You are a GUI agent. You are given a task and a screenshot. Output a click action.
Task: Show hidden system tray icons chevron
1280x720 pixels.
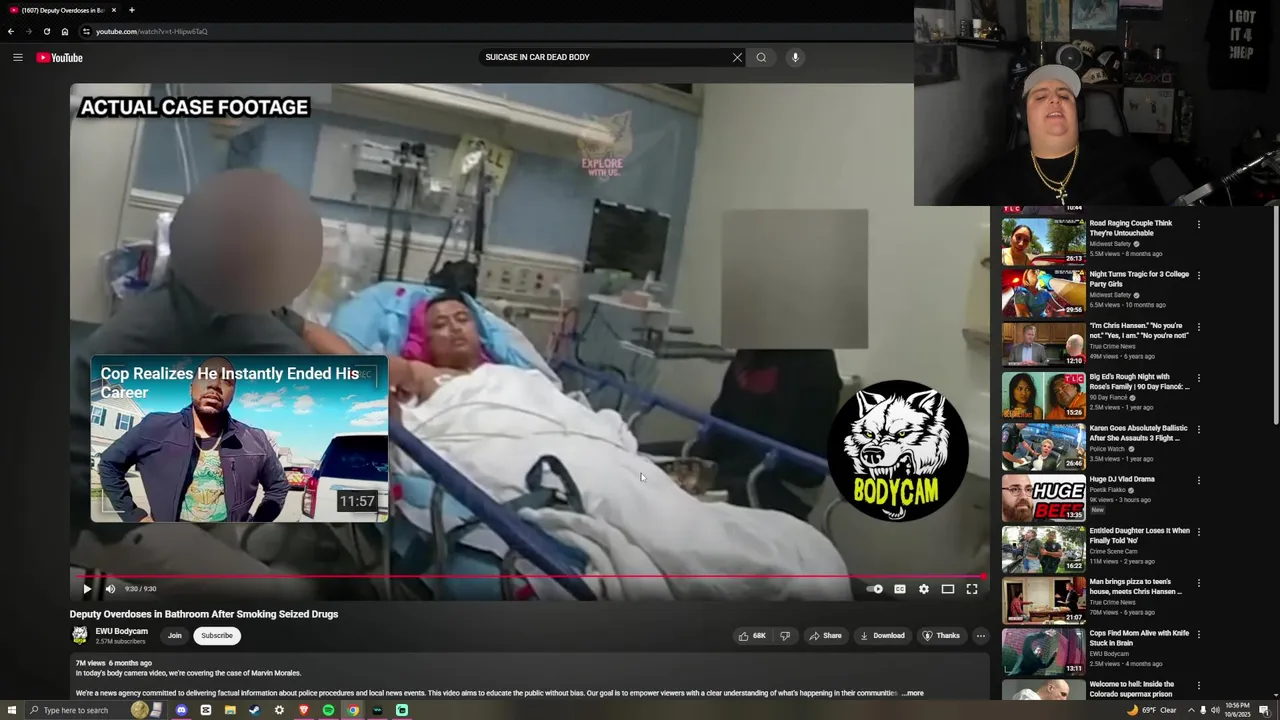[1190, 710]
